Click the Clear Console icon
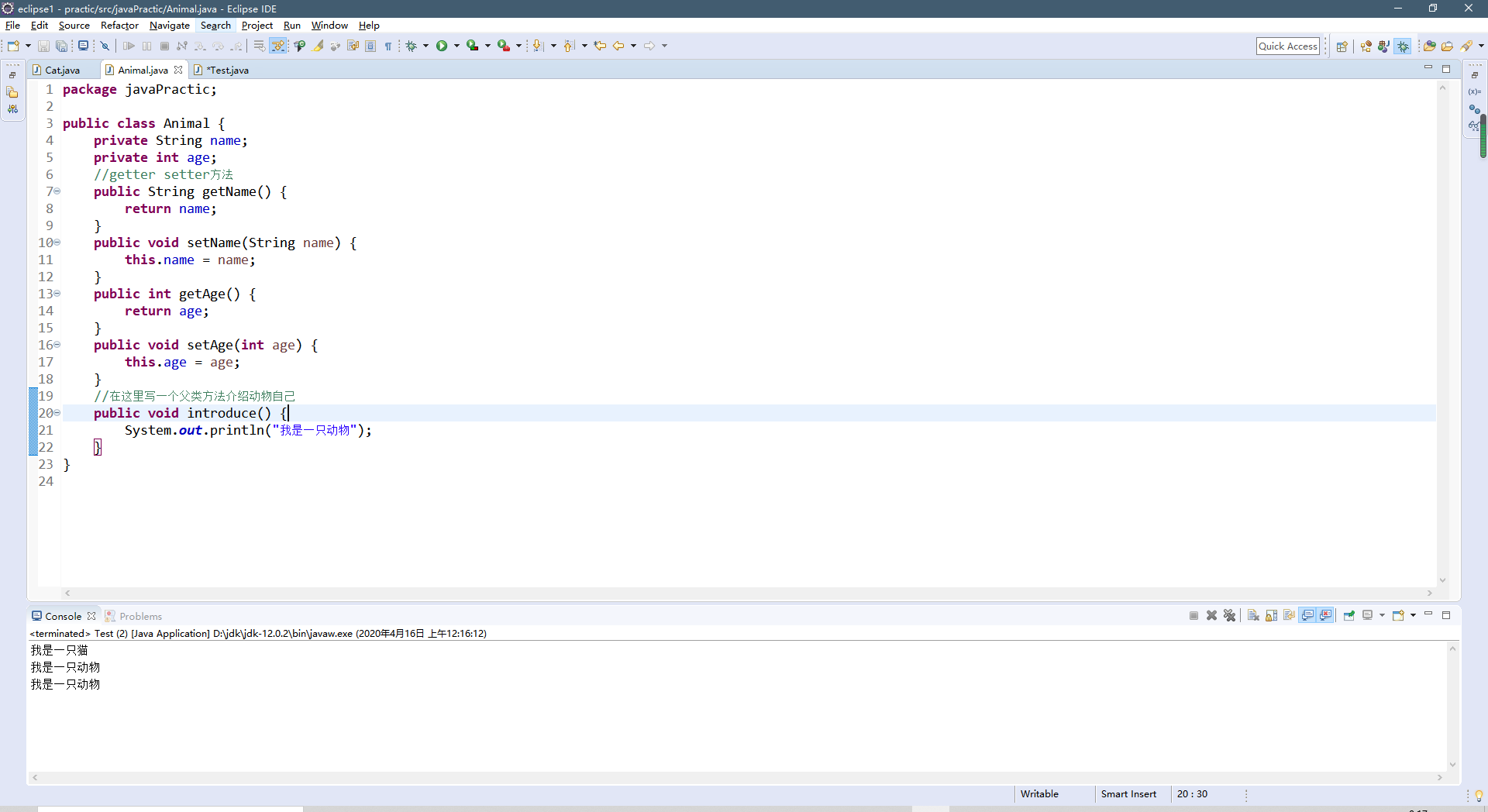 1252,615
